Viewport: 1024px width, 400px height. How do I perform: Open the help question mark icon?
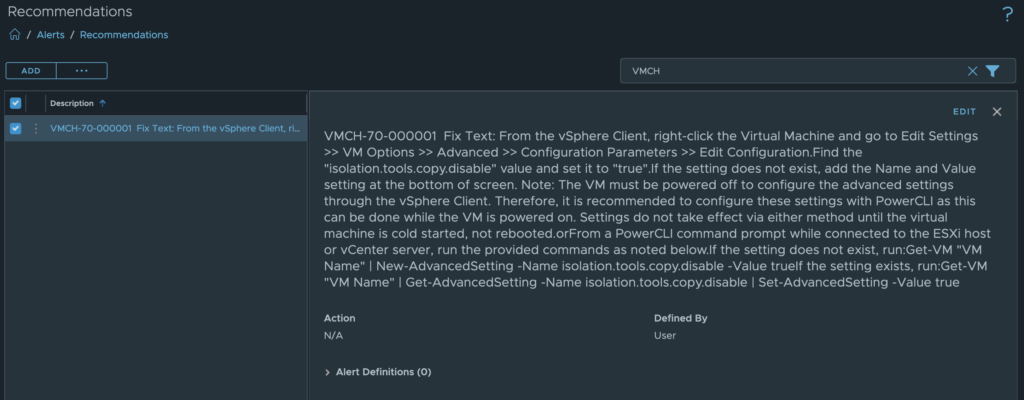(x=1007, y=14)
